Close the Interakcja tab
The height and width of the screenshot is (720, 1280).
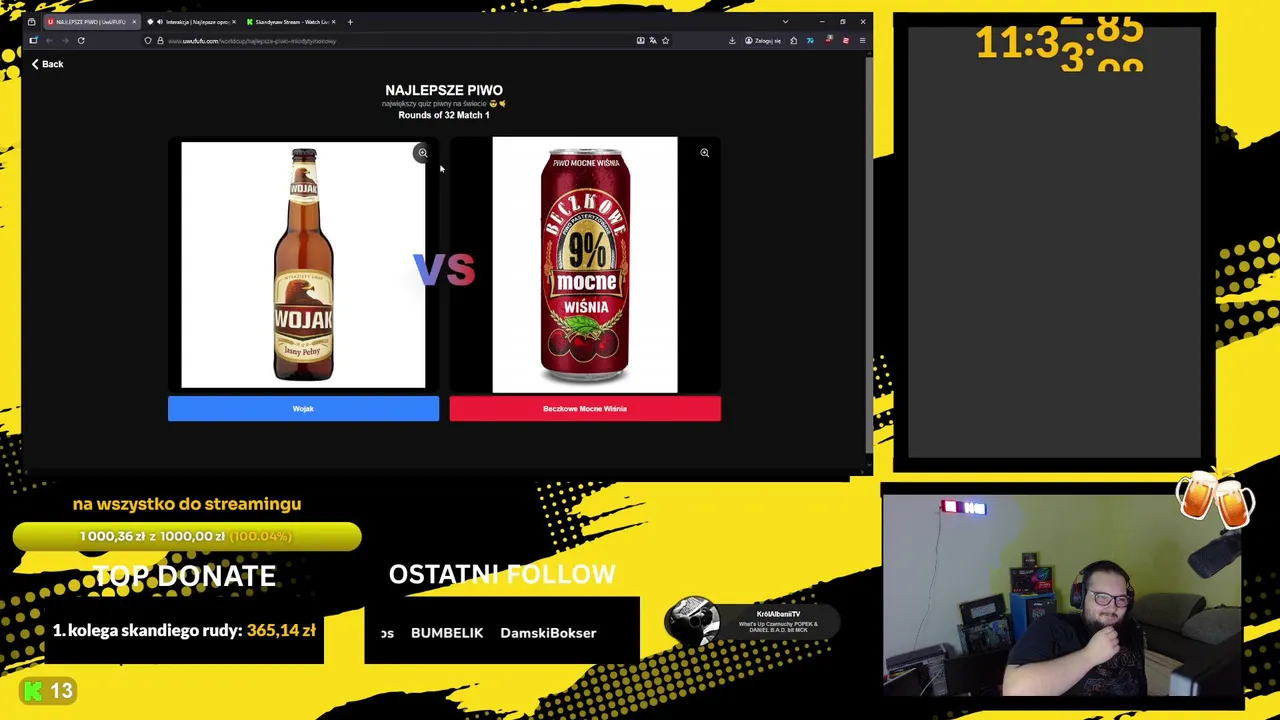(234, 22)
